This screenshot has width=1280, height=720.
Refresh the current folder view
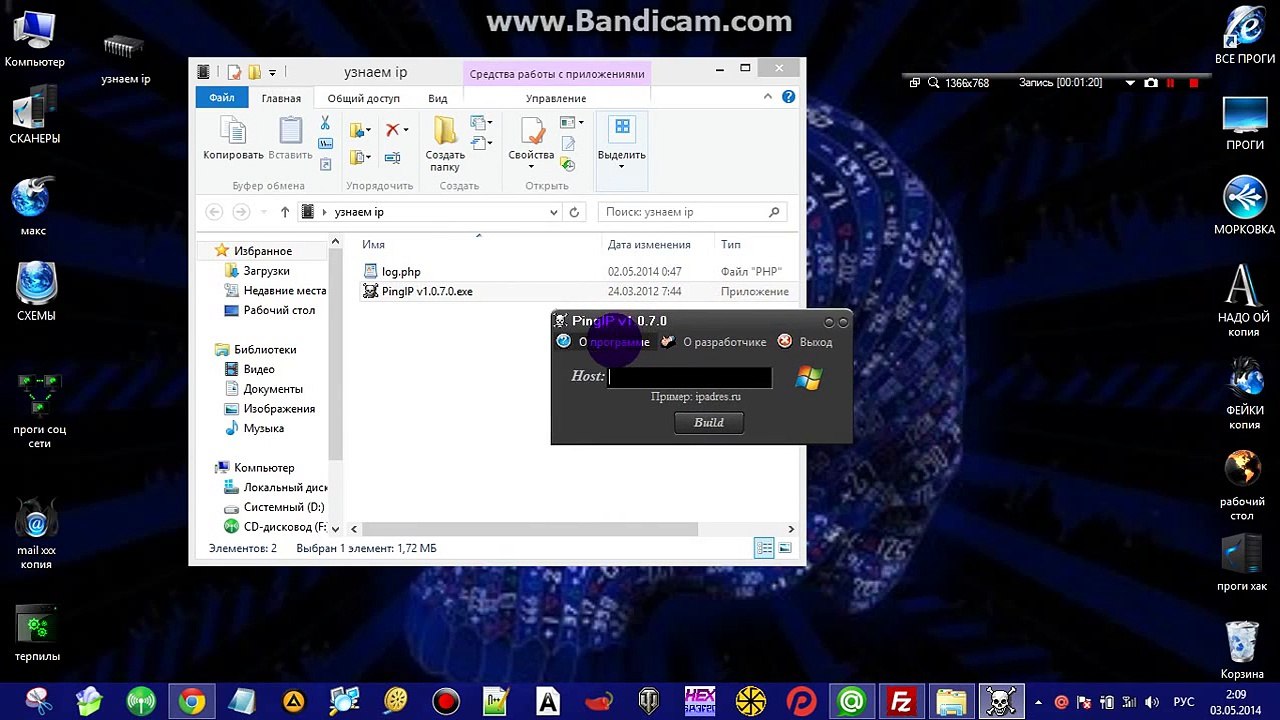tap(574, 212)
